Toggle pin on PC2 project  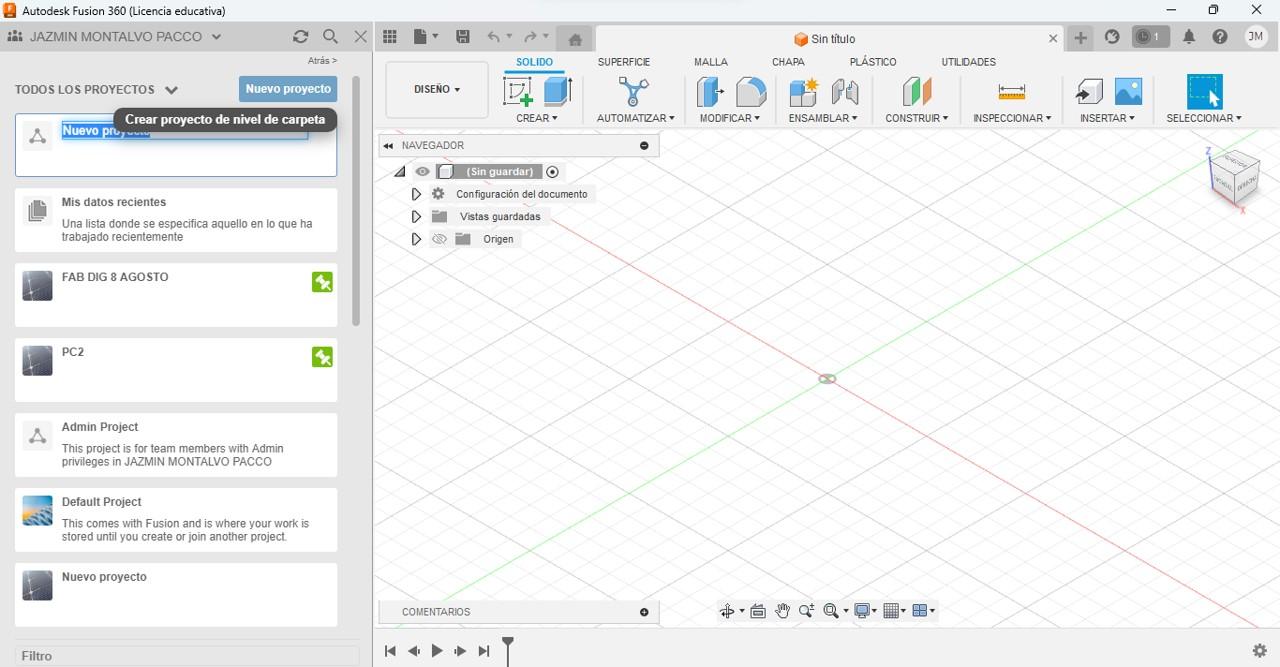click(322, 357)
